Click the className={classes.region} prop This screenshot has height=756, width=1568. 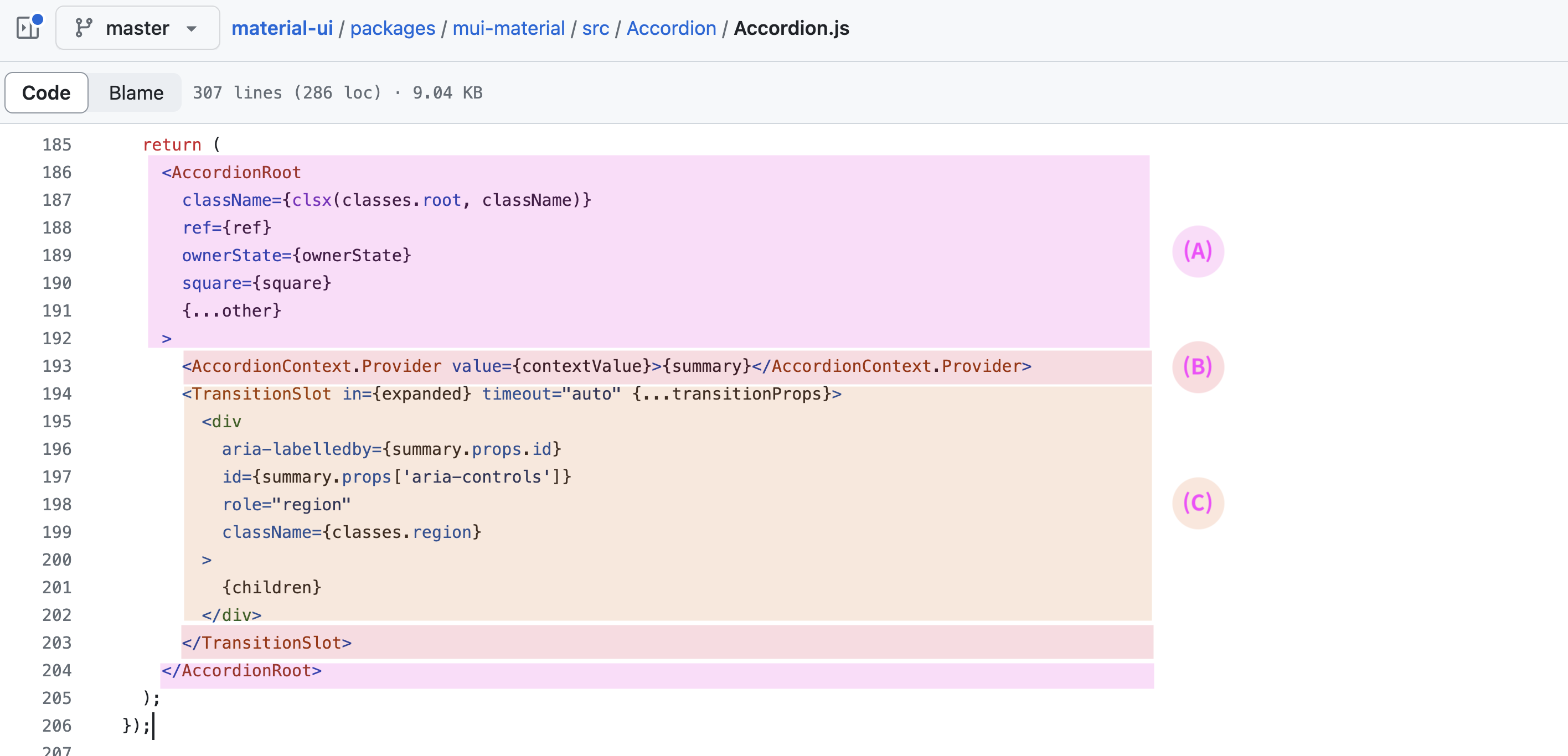[x=352, y=532]
